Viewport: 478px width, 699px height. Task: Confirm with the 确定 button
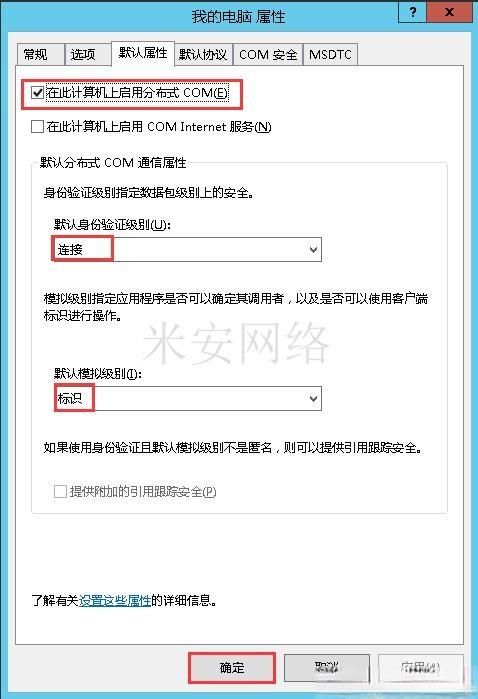[x=232, y=667]
